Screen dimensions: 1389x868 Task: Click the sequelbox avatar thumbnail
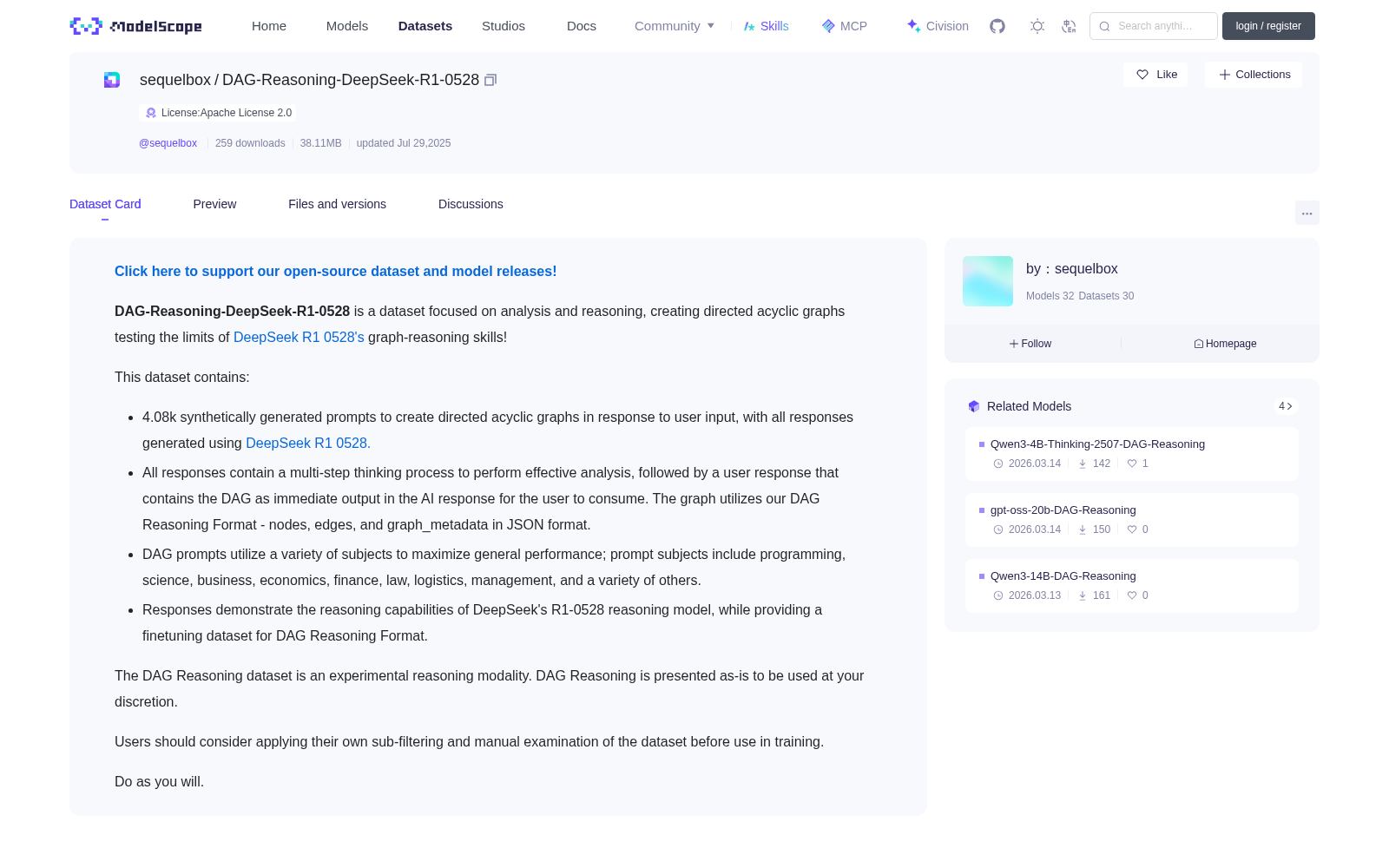point(988,281)
